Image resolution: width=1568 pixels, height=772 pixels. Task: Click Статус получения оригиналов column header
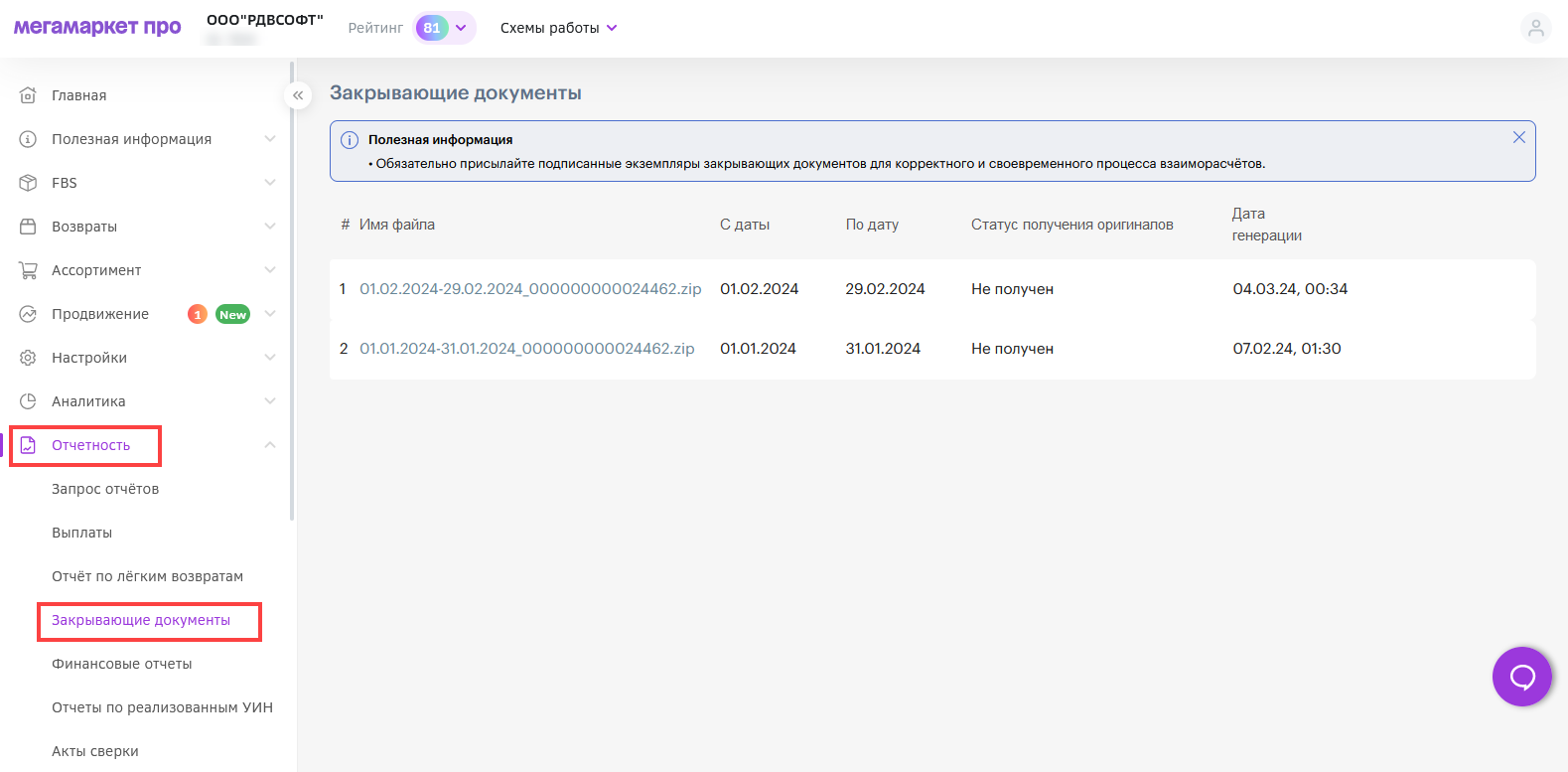[x=1072, y=225]
